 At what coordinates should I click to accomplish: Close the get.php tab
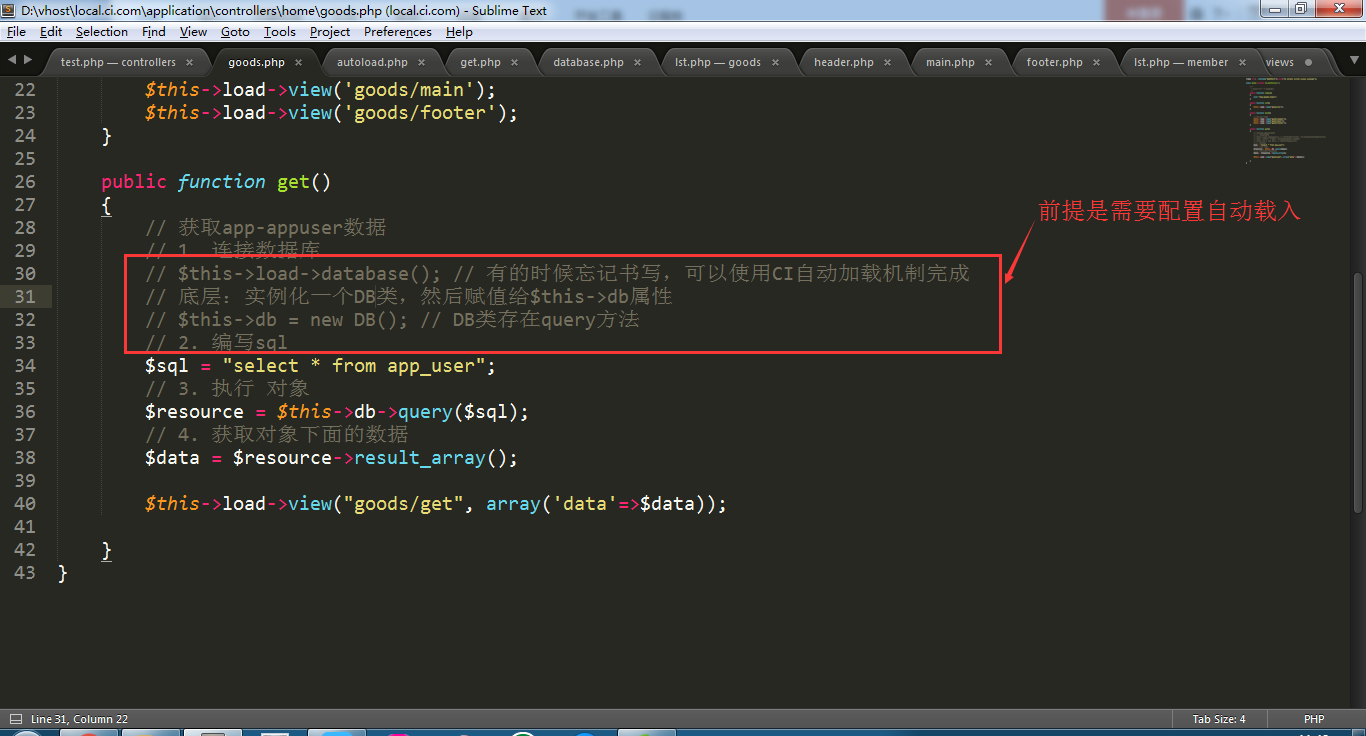(514, 62)
